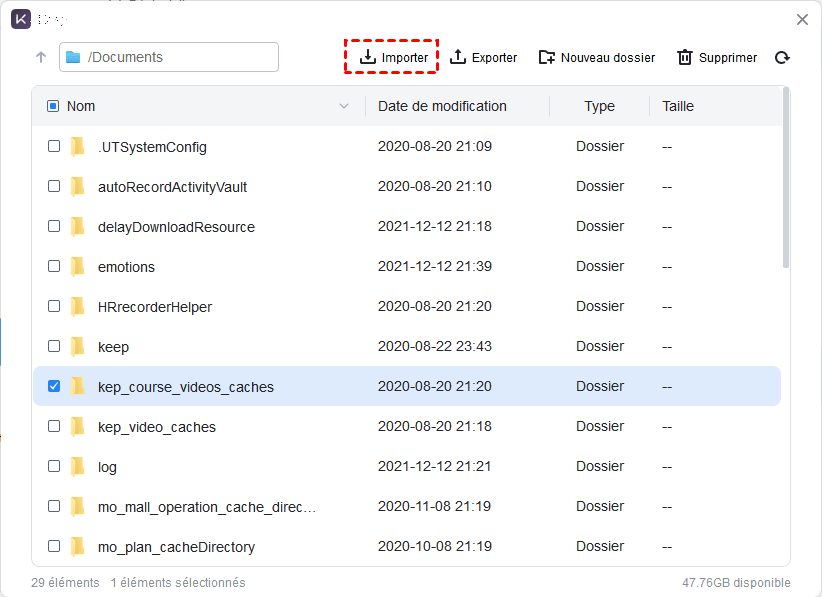Screen dimensions: 822x597
Task: Click the K app logo icon
Action: (x=21, y=19)
